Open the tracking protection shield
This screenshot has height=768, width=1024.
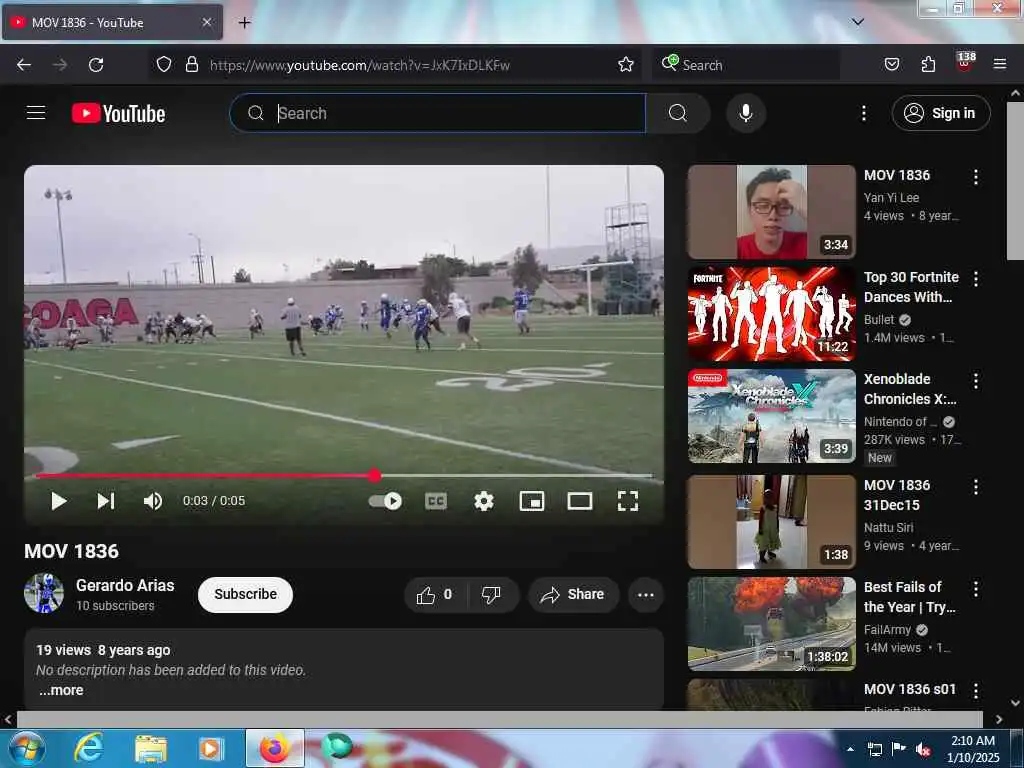click(x=164, y=64)
